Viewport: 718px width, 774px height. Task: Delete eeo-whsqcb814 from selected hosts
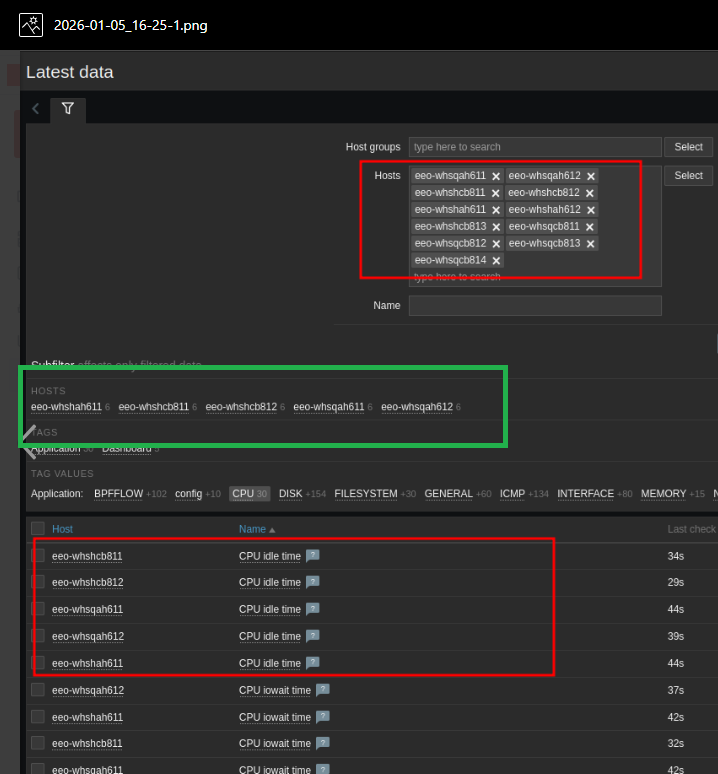click(496, 261)
